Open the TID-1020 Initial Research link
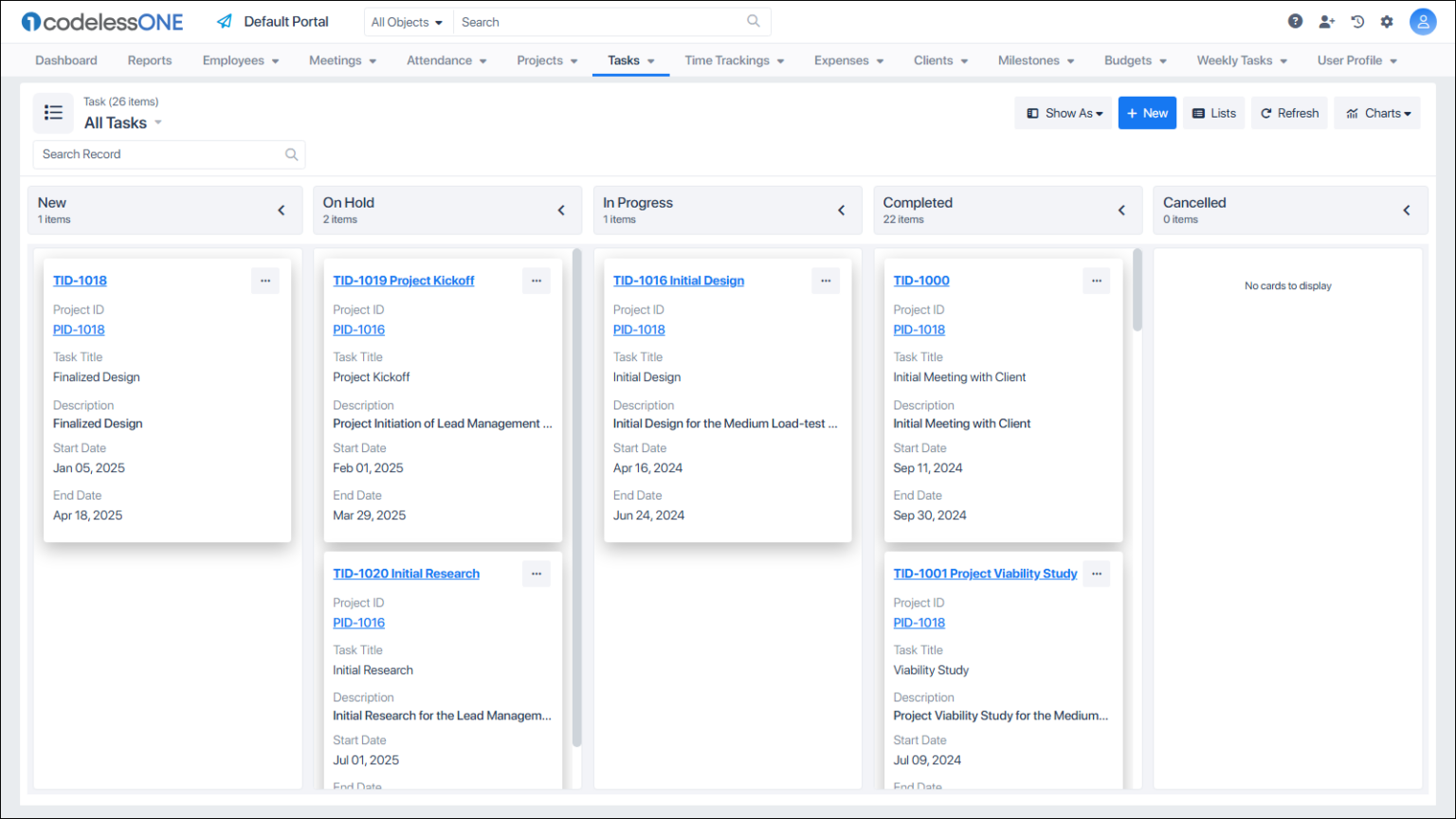Screen dimensions: 1456x819 (x=406, y=573)
